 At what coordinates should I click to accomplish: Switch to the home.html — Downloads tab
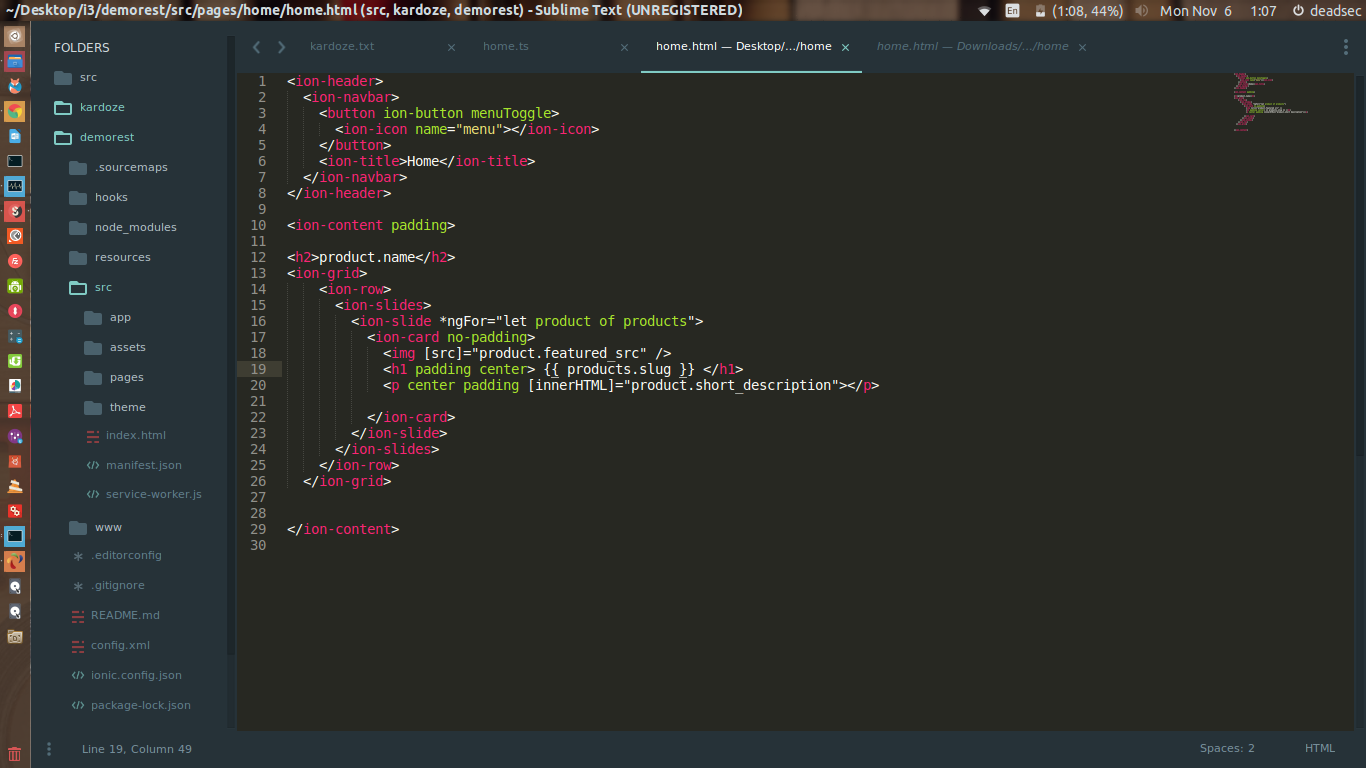coord(972,47)
